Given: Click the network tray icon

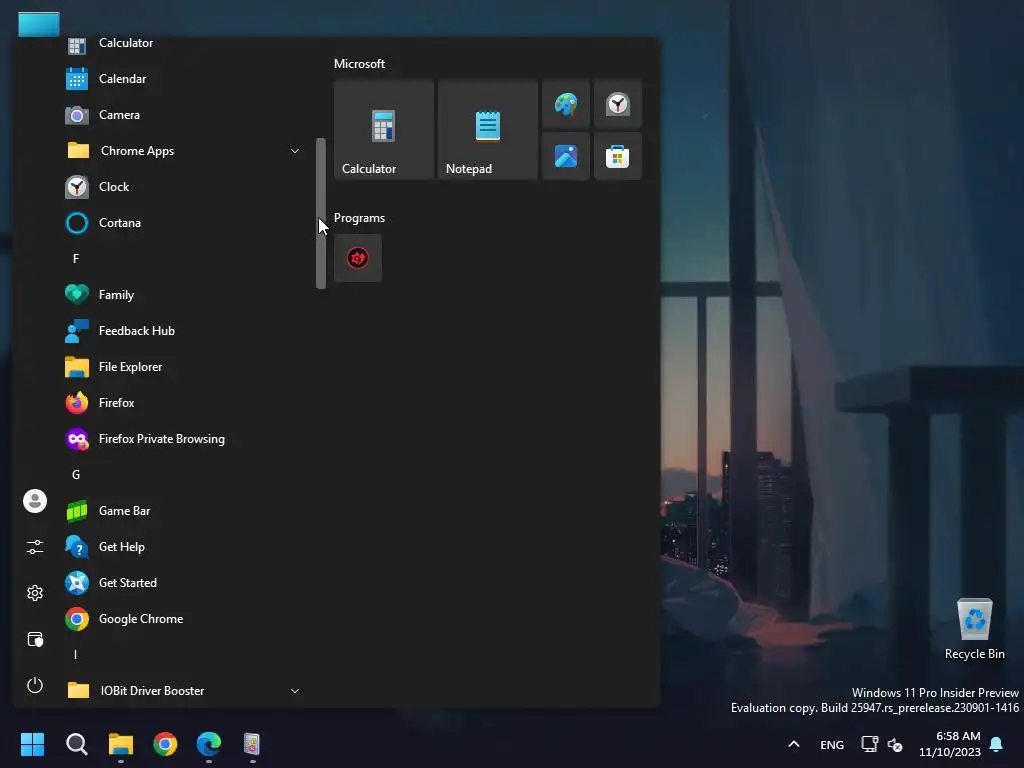Looking at the screenshot, I should click(x=869, y=744).
